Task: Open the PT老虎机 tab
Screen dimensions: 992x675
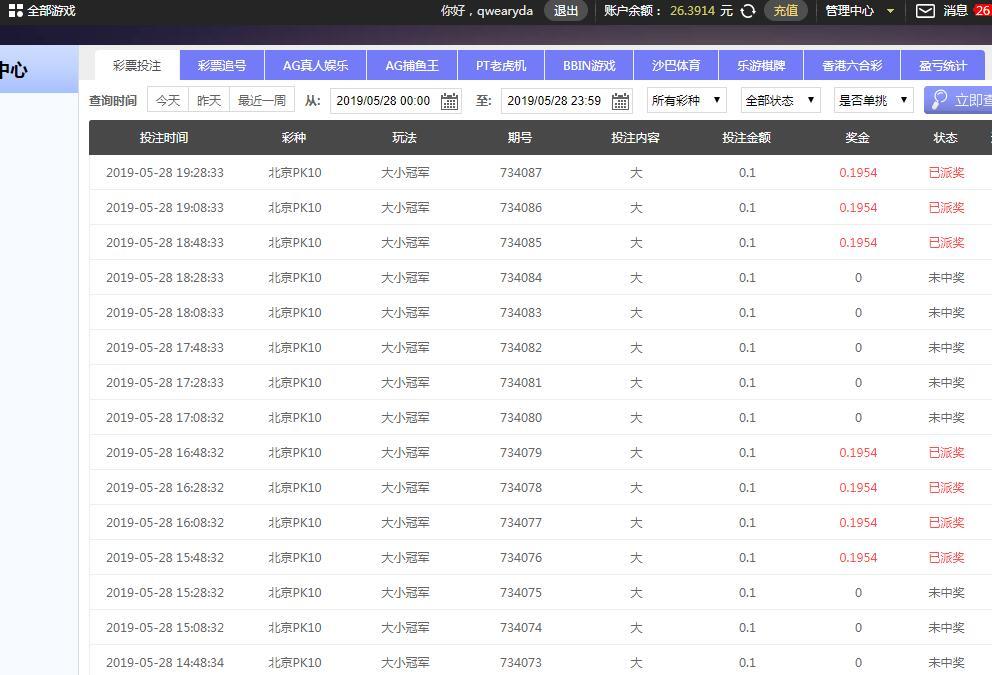Action: pyautogui.click(x=501, y=65)
